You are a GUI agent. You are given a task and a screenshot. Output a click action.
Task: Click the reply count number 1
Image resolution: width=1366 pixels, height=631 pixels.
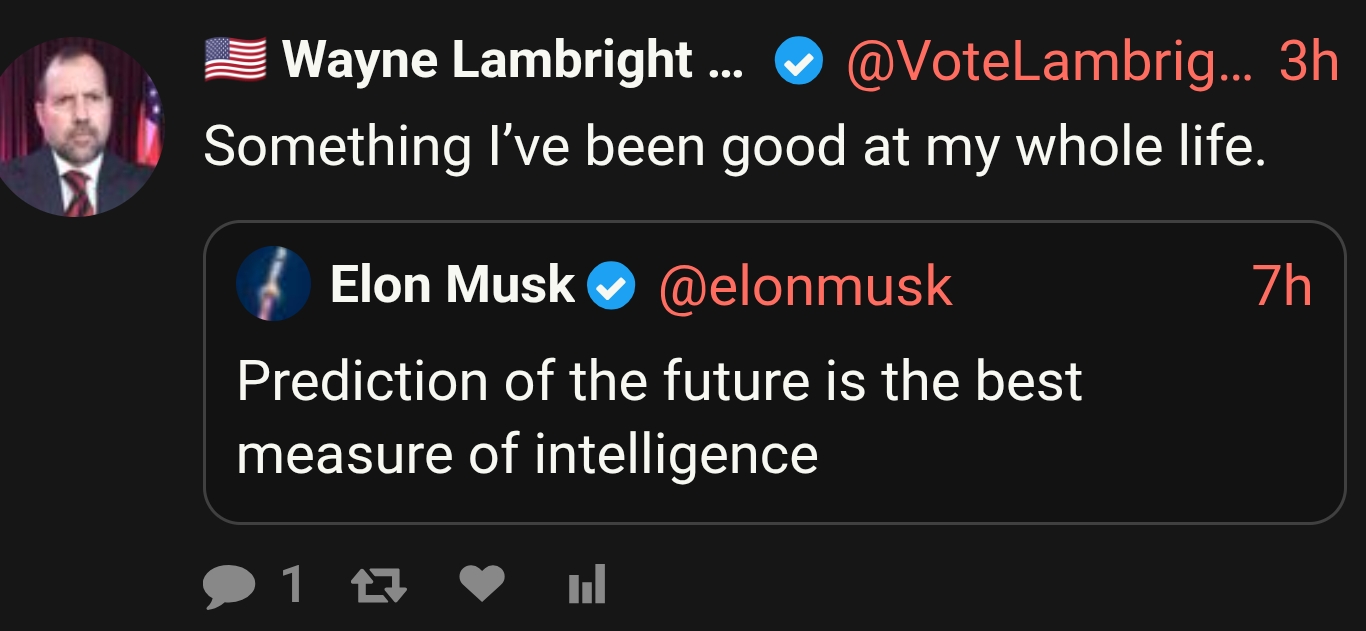click(x=291, y=585)
